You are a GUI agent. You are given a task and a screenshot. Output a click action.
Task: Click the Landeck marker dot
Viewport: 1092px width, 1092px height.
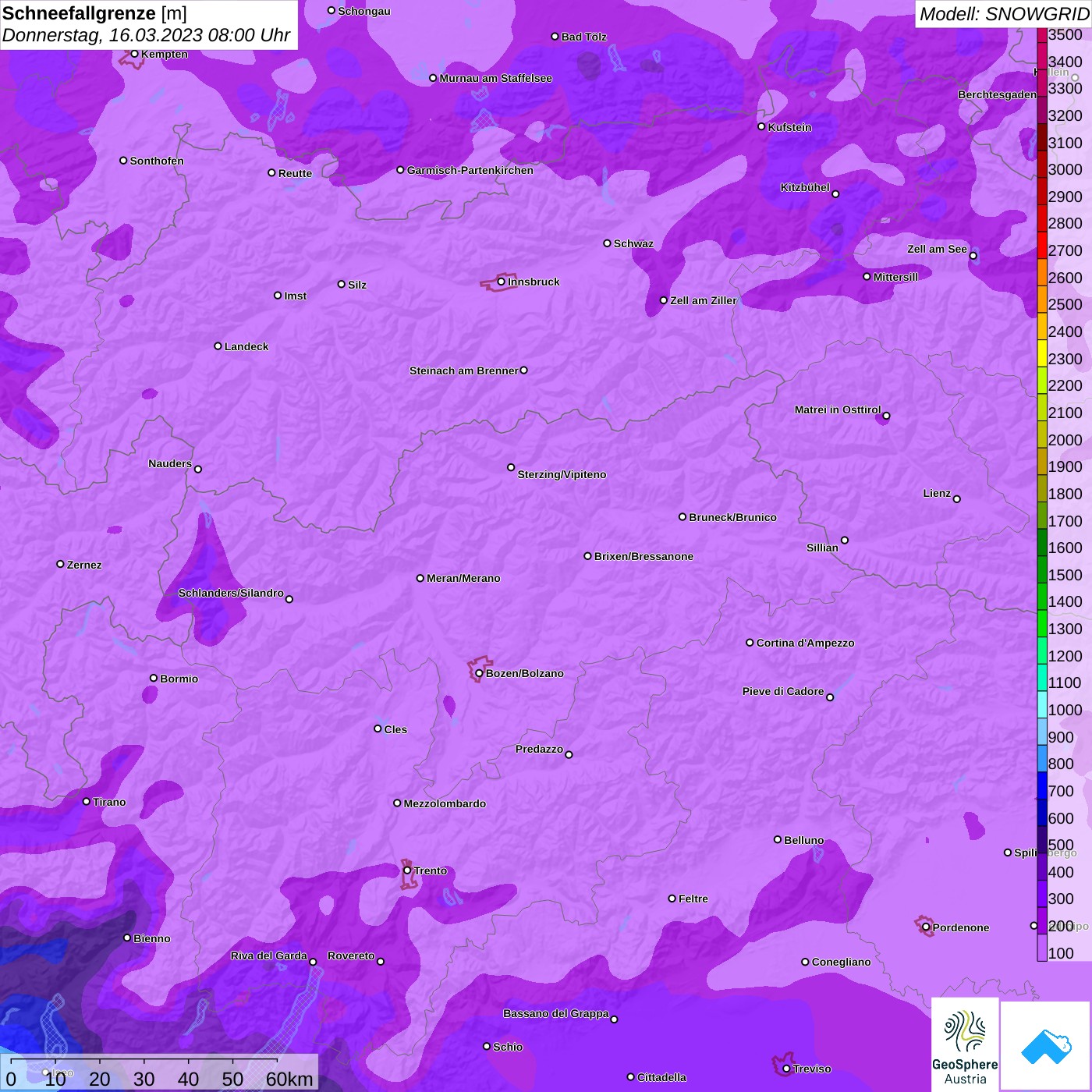point(218,346)
